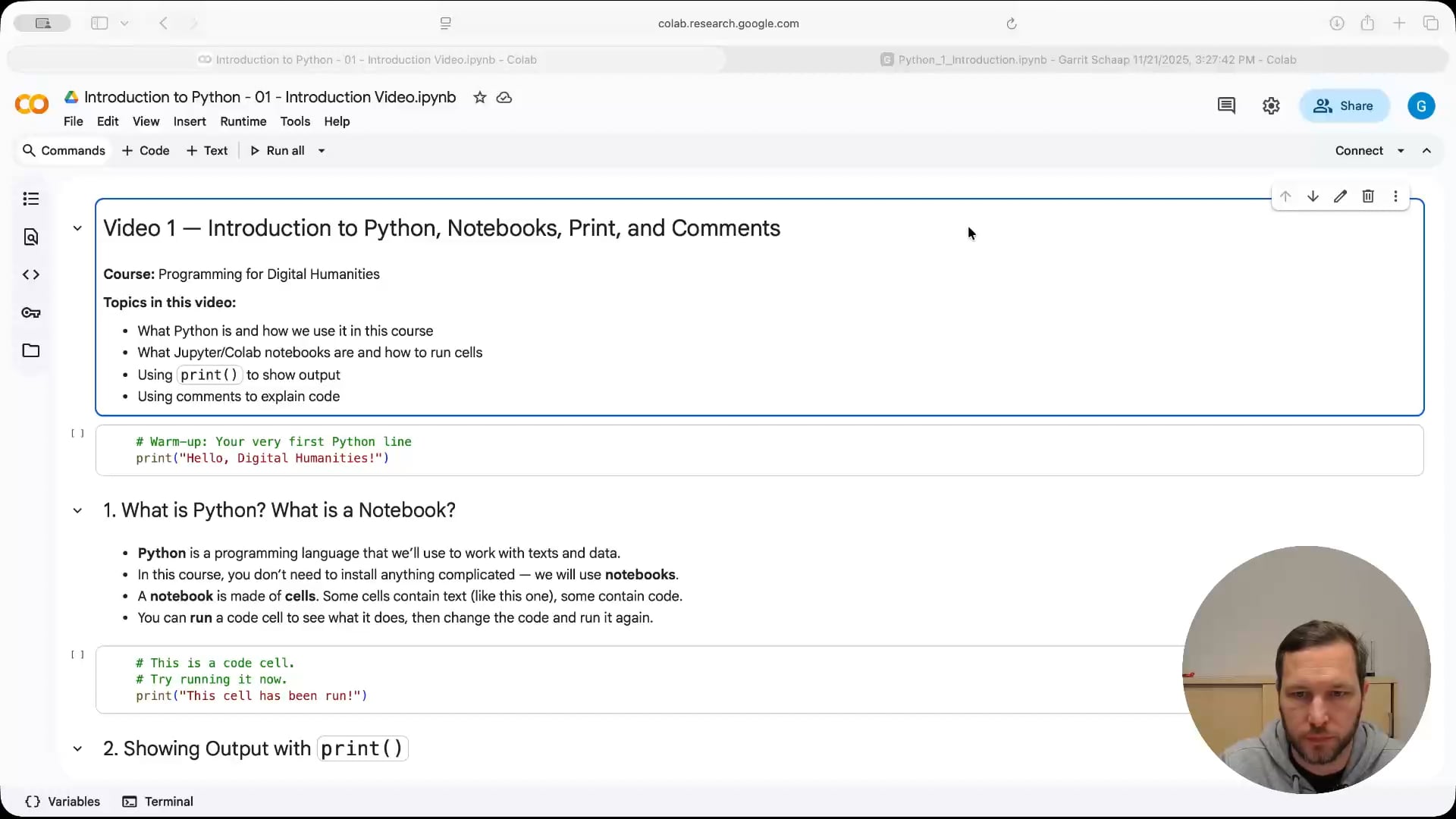Viewport: 1456px width, 819px height.
Task: Open the Help menu
Action: pos(337,121)
